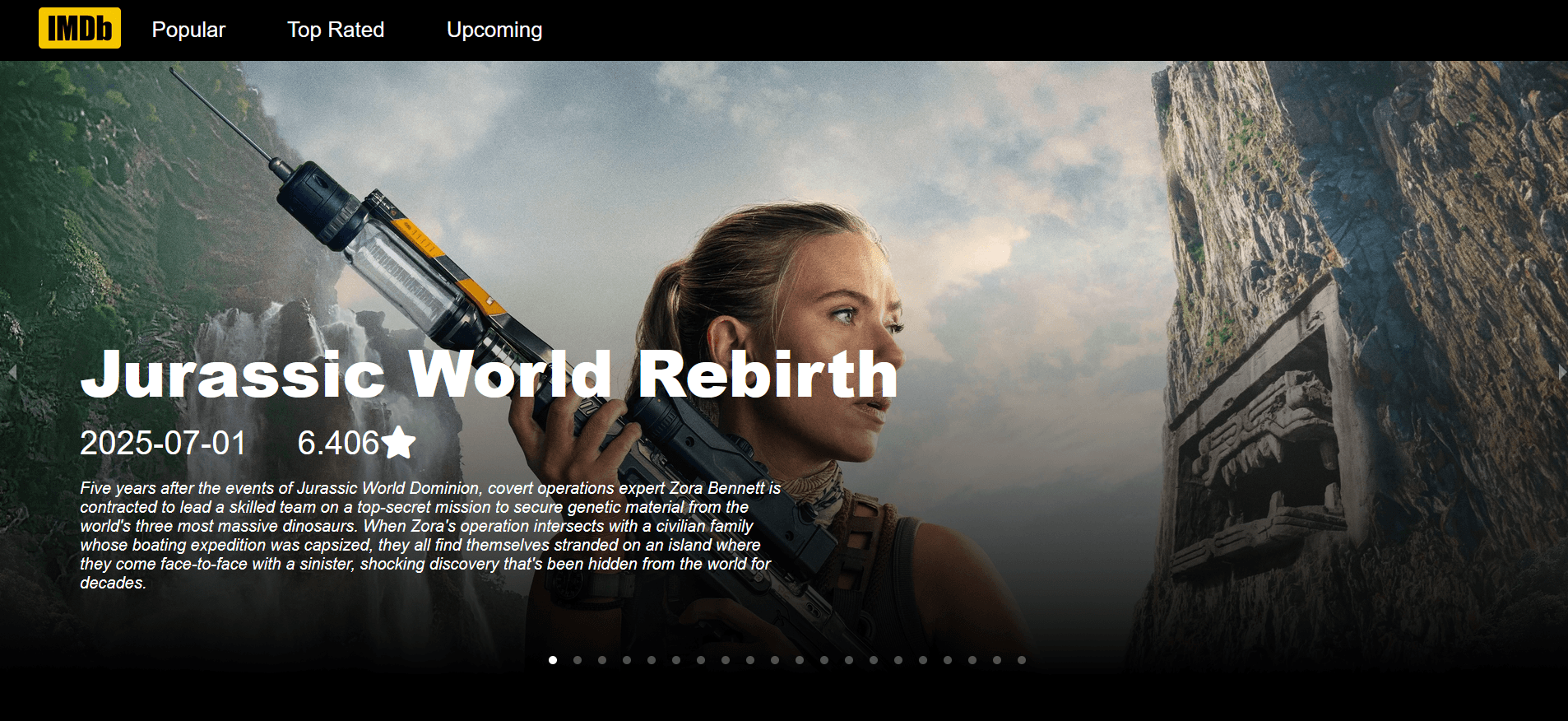1568x721 pixels.
Task: Click the movie synopsis paragraph
Action: click(x=428, y=535)
